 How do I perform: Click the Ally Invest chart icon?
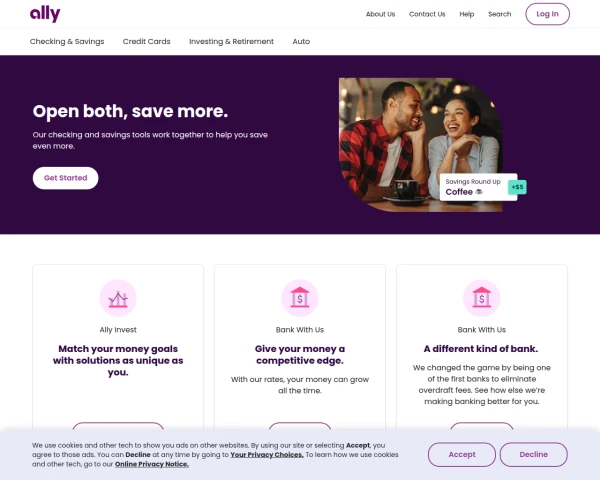tap(118, 298)
